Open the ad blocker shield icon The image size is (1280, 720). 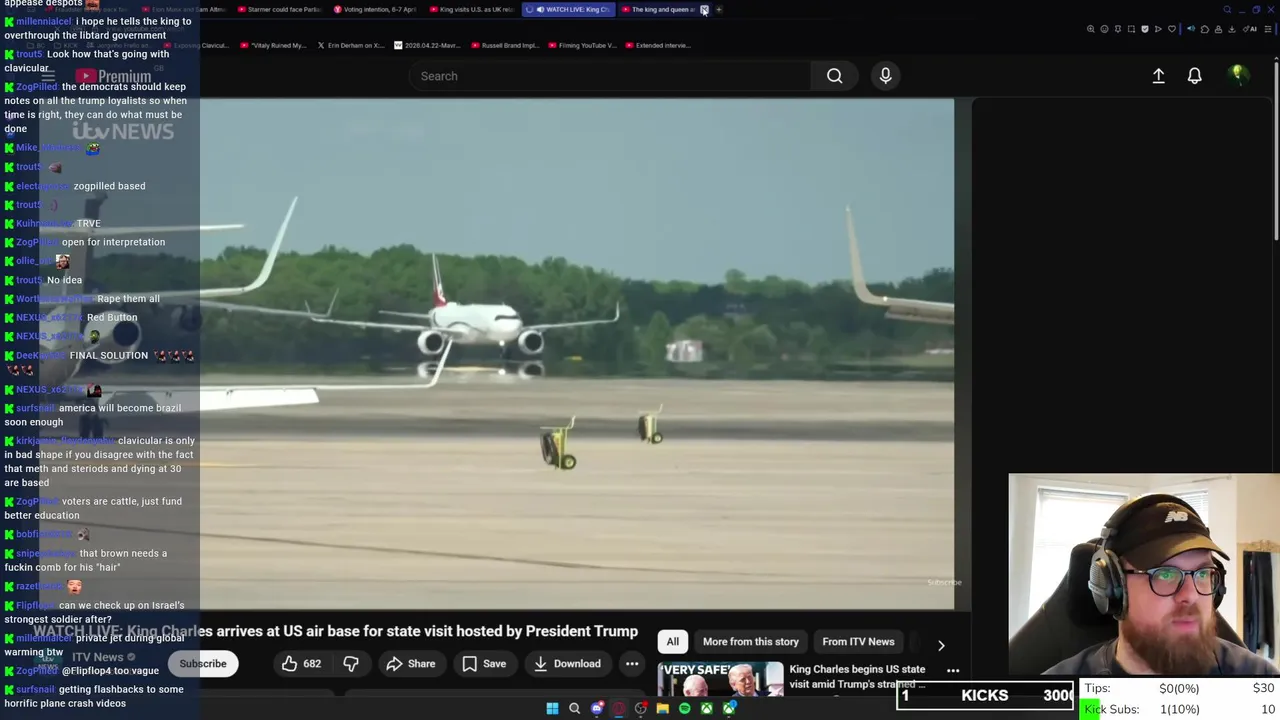[x=1145, y=29]
